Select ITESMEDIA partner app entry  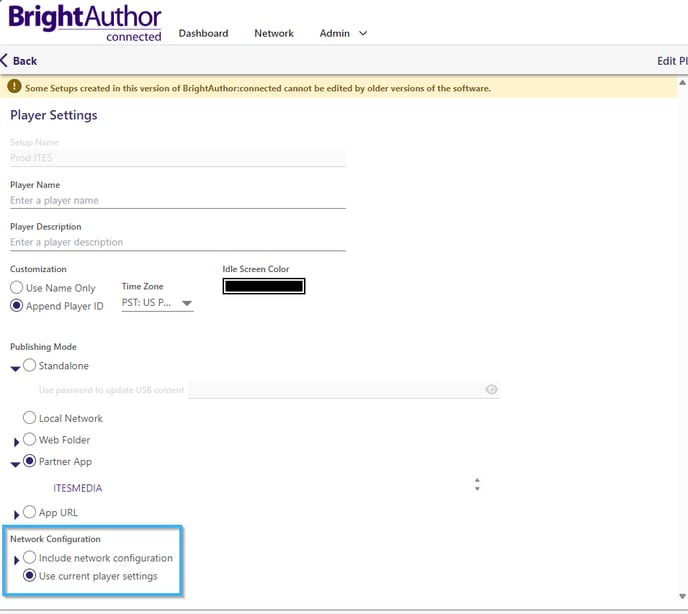(x=78, y=488)
